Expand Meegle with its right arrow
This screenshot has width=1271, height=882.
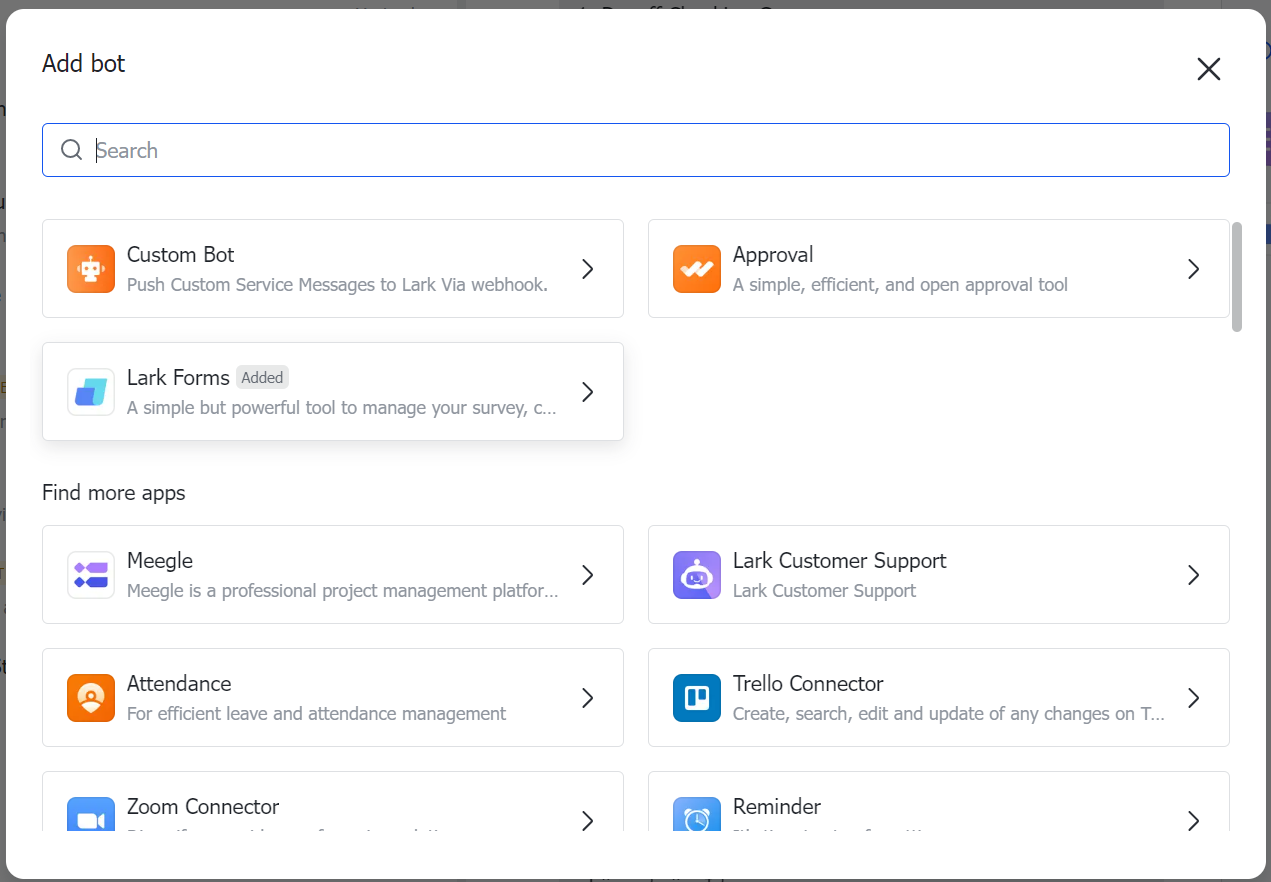(x=588, y=575)
